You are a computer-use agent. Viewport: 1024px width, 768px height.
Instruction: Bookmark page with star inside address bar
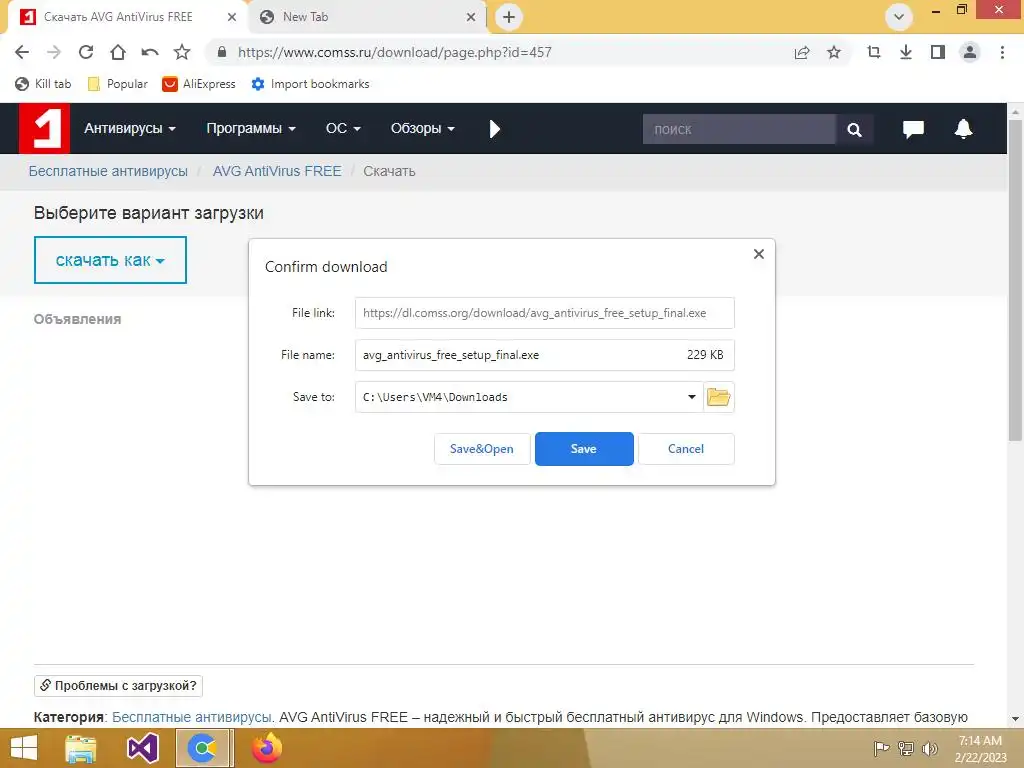pos(834,52)
